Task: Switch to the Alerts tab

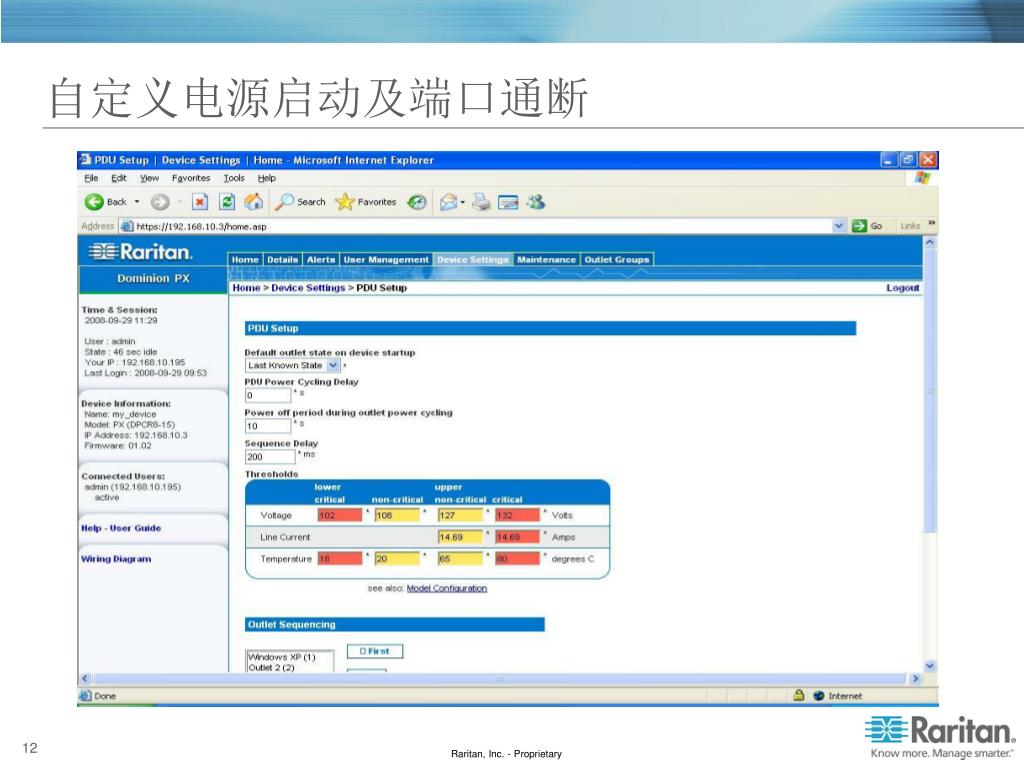Action: [x=321, y=259]
